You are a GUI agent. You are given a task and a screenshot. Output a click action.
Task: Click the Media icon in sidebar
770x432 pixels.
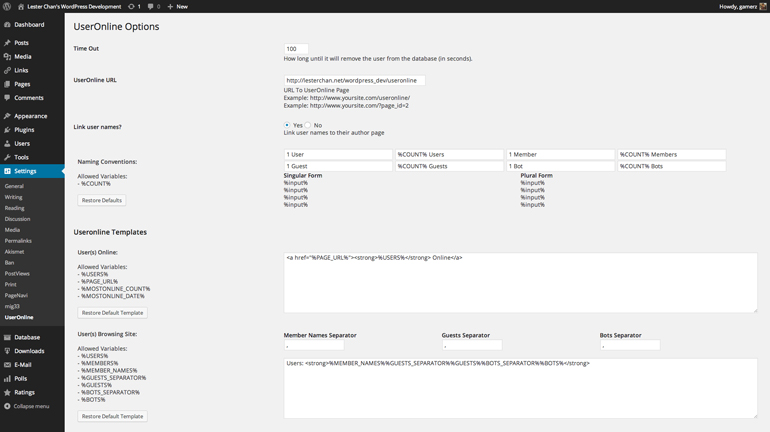tap(7, 57)
